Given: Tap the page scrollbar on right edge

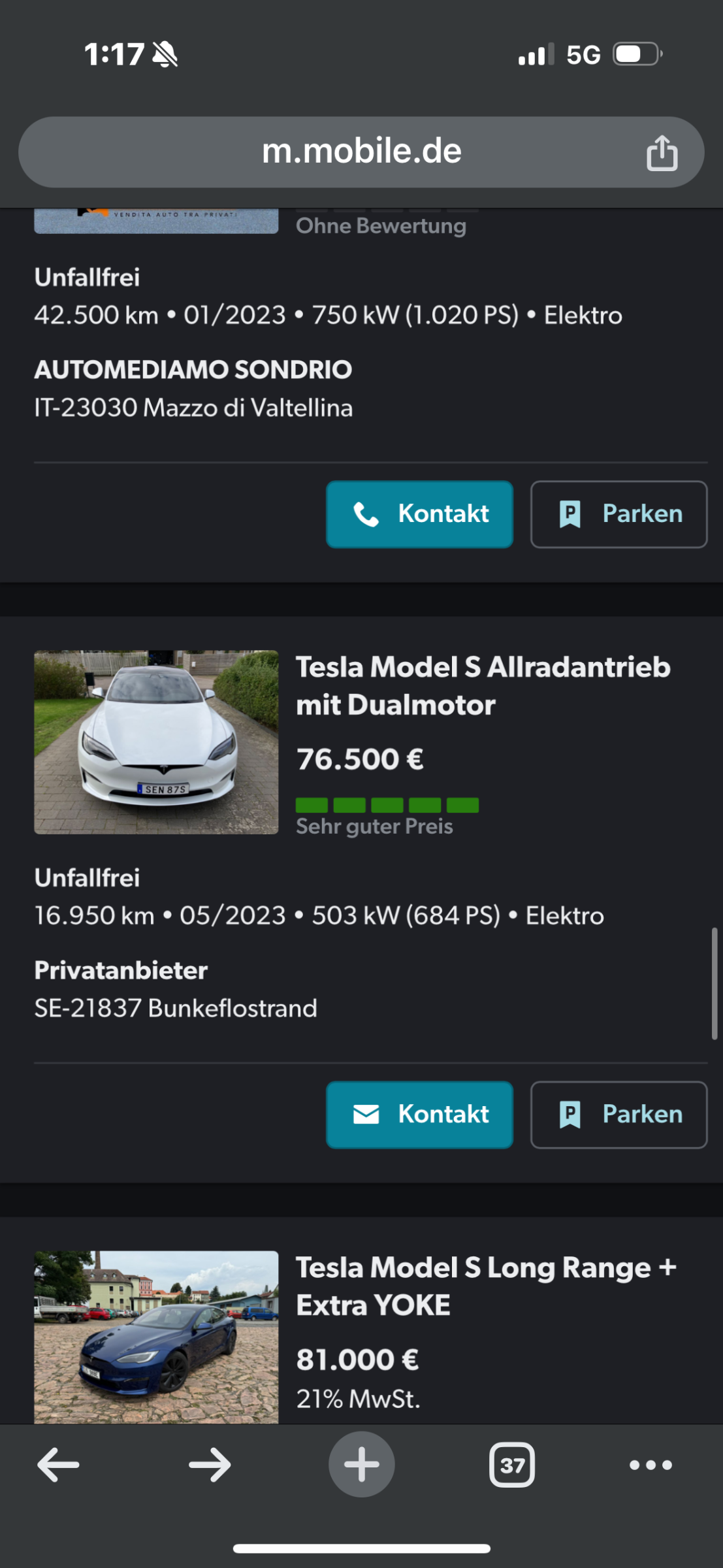Looking at the screenshot, I should (715, 983).
